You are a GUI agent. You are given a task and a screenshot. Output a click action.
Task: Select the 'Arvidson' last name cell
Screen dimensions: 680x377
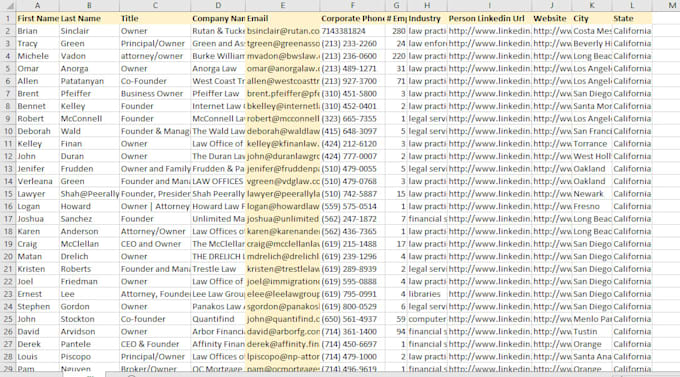point(89,332)
